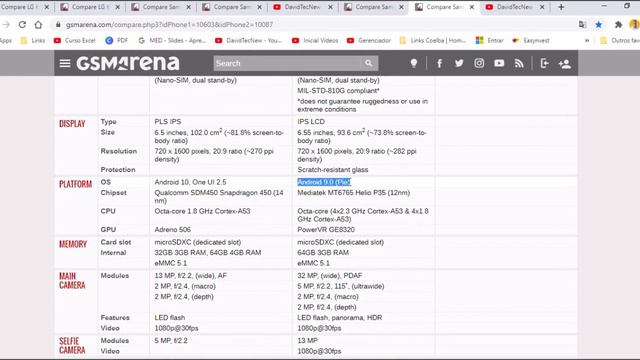Open the translate page icon

pyautogui.click(x=582, y=24)
